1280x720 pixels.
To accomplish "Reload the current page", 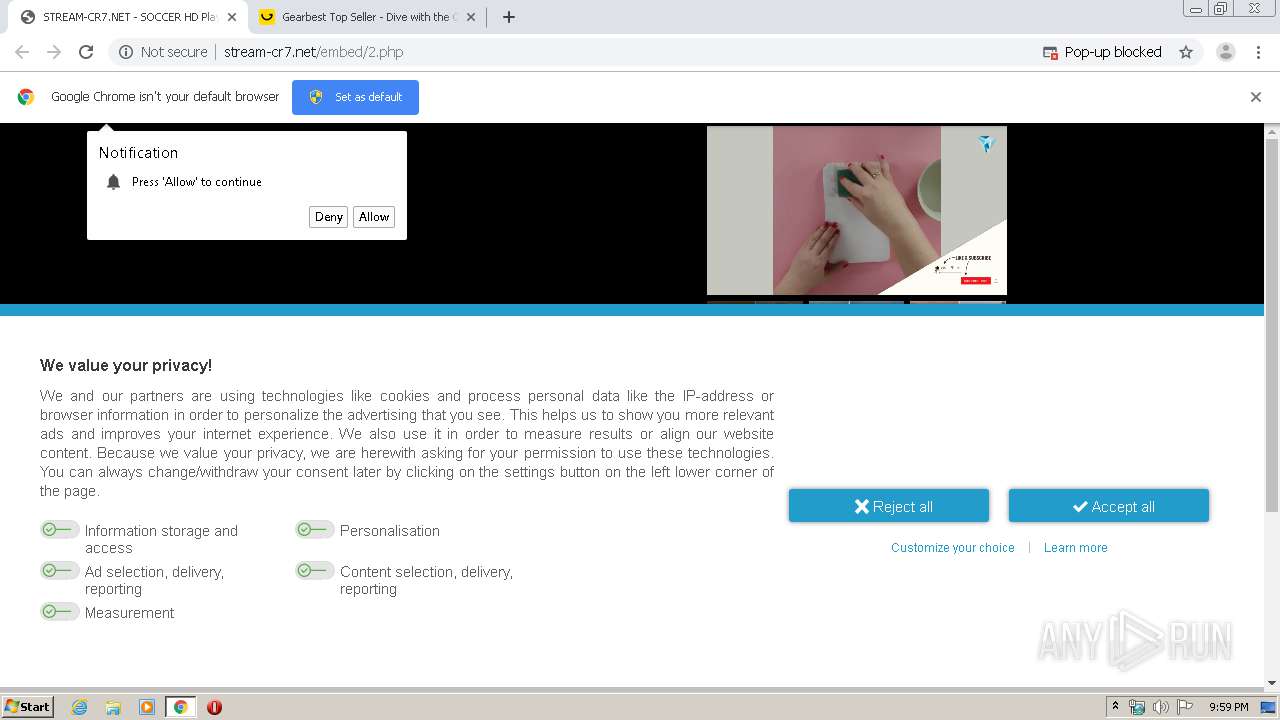I will click(x=86, y=52).
